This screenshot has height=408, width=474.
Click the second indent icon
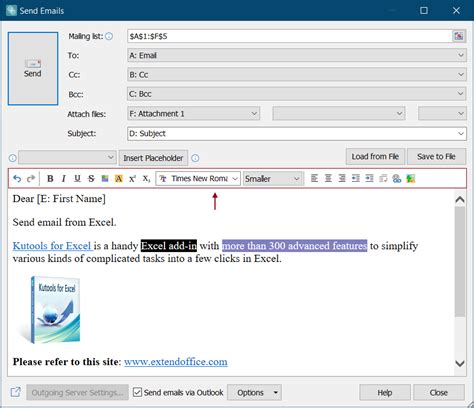click(x=369, y=179)
